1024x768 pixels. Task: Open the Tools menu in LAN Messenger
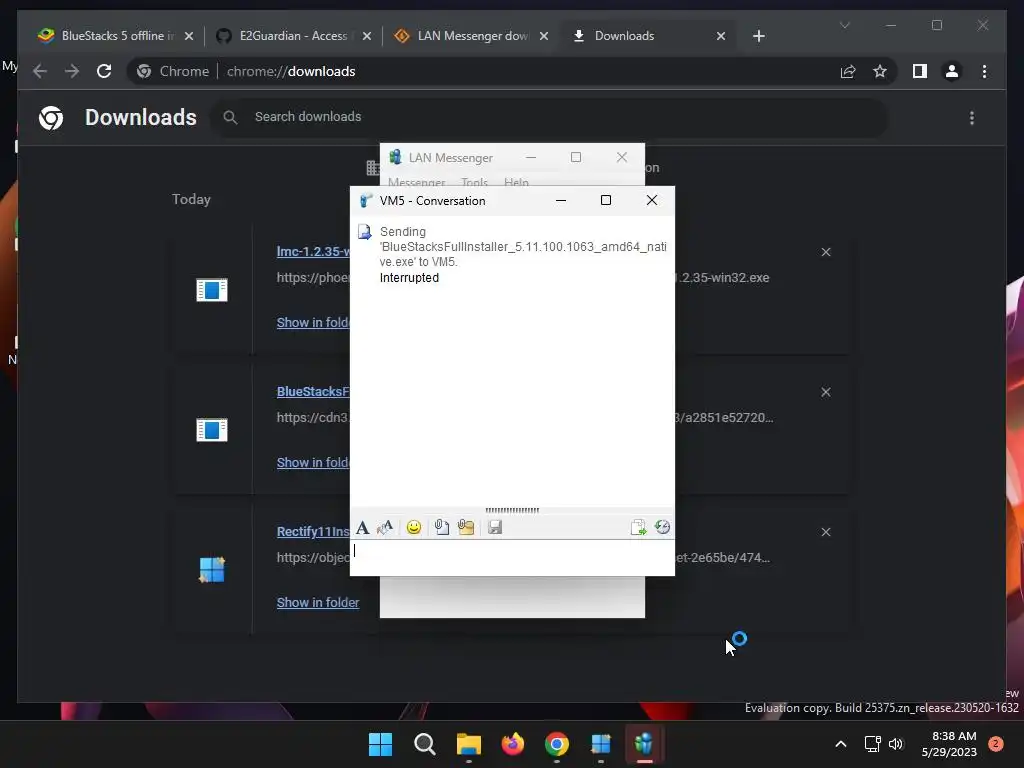(474, 182)
